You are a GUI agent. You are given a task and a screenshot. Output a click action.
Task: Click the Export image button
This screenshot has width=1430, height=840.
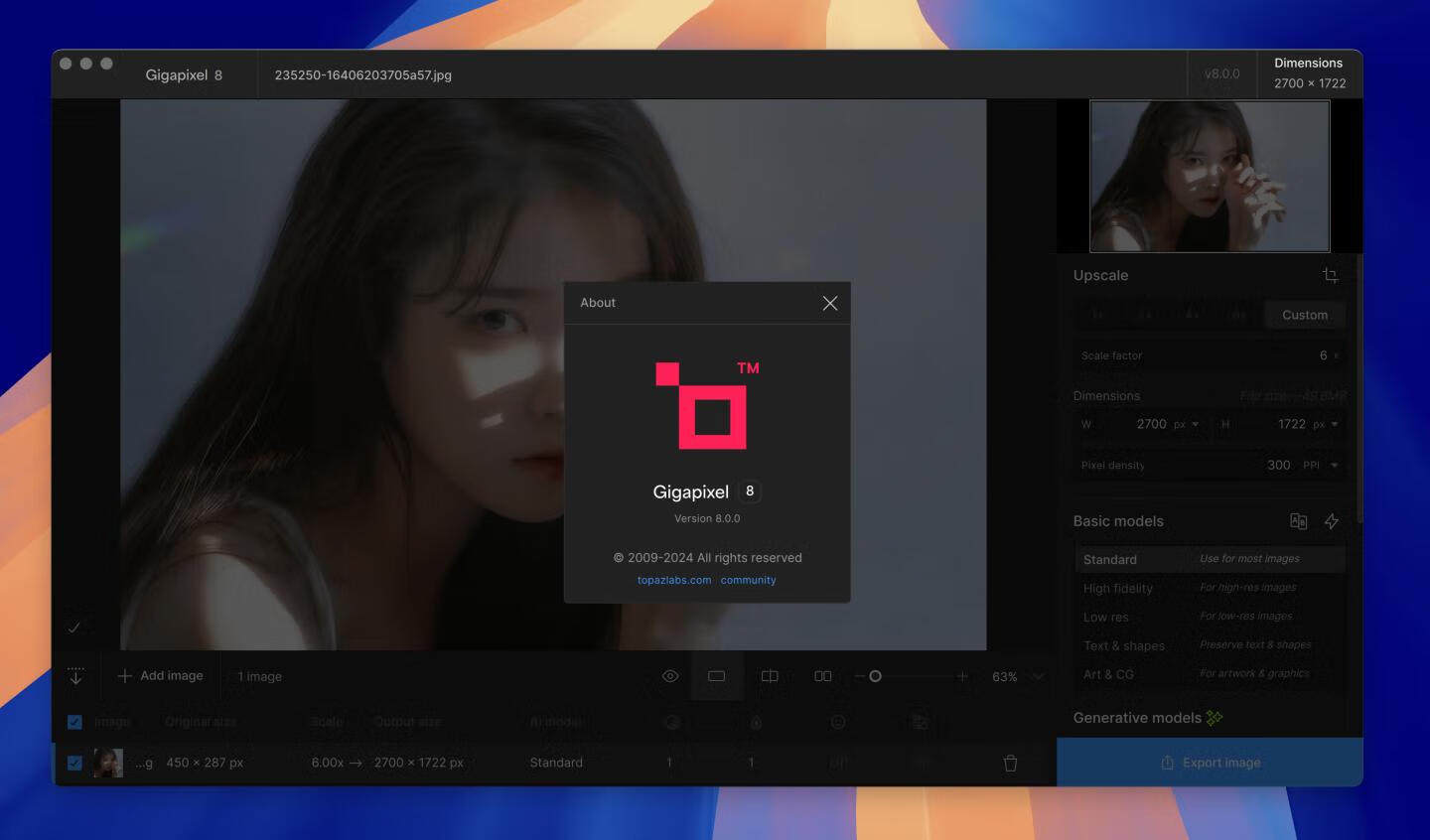click(1210, 763)
